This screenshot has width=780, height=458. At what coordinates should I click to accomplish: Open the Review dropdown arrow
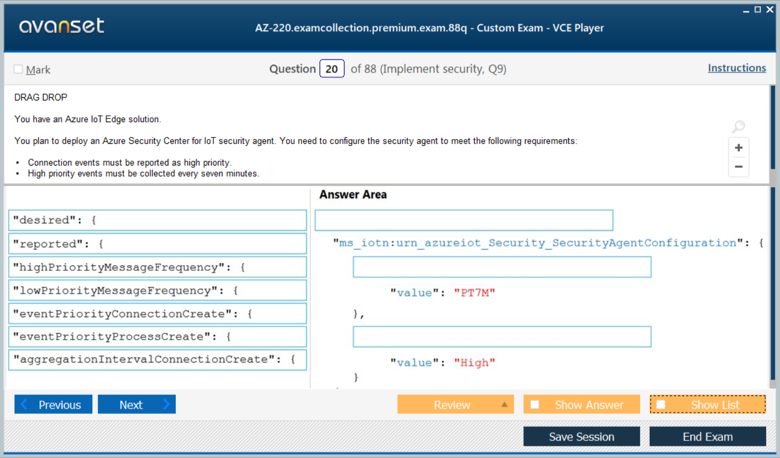click(504, 404)
